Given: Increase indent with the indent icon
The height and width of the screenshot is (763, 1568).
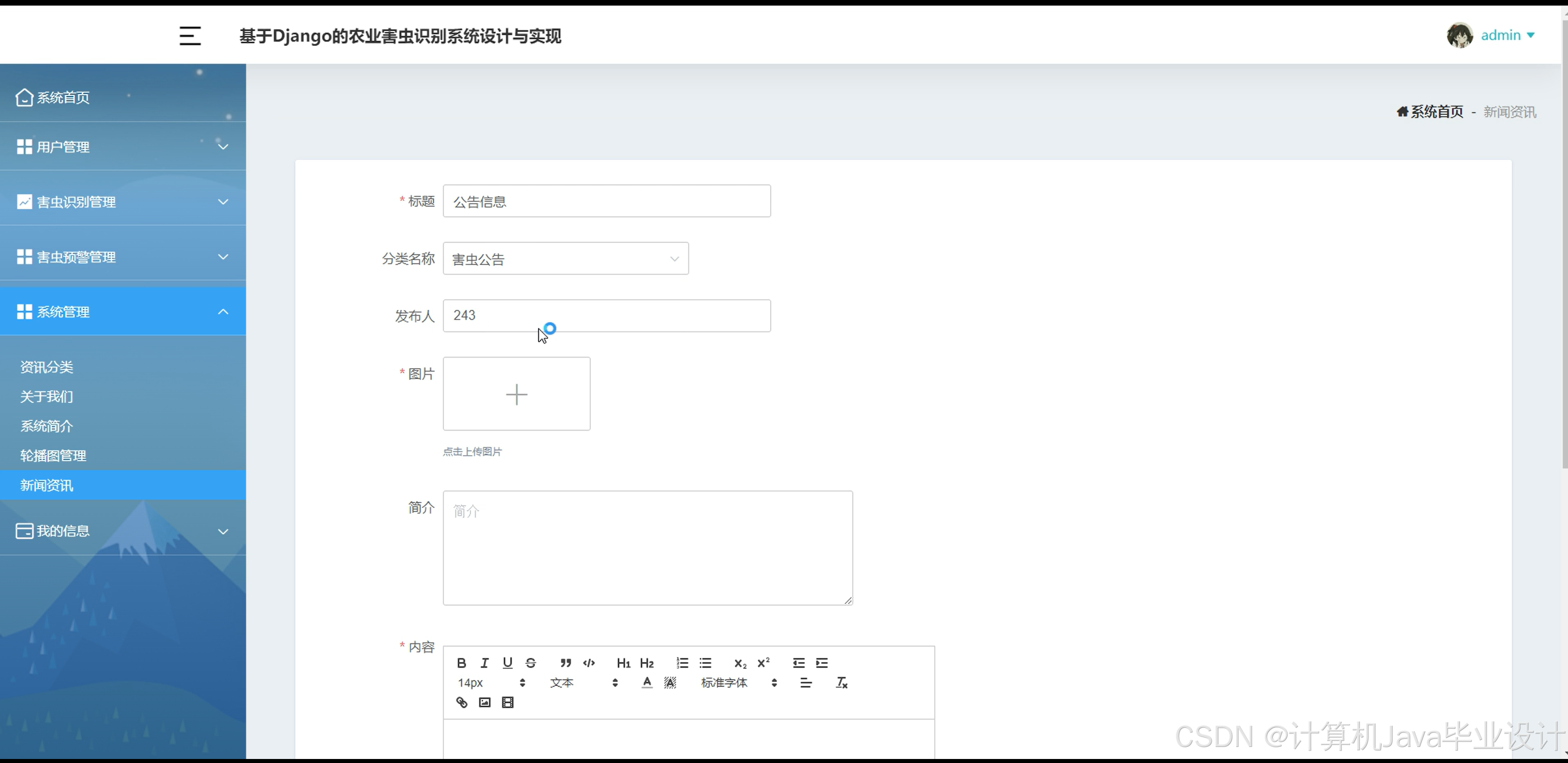Looking at the screenshot, I should (x=822, y=662).
